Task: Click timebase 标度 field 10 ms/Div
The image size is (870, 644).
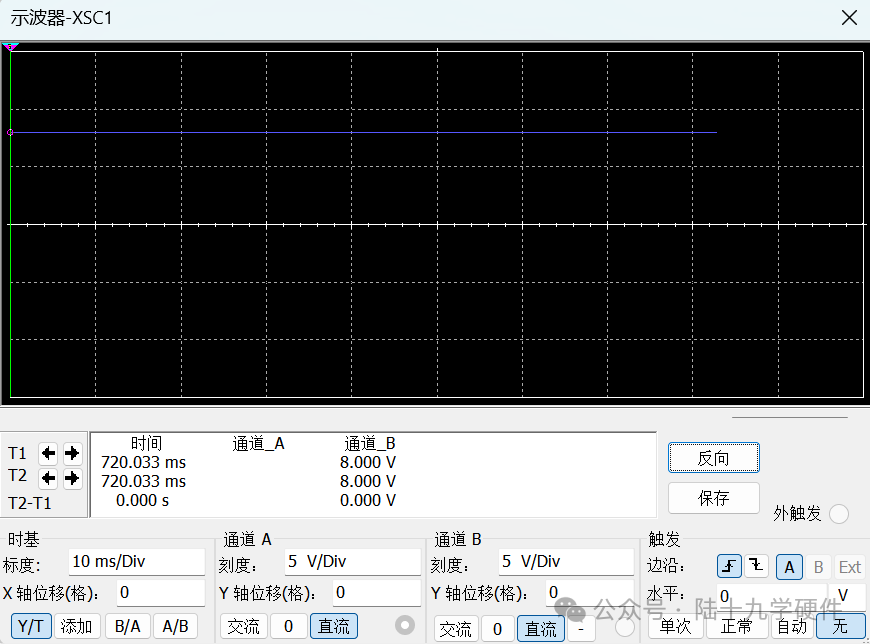Action: [x=136, y=562]
